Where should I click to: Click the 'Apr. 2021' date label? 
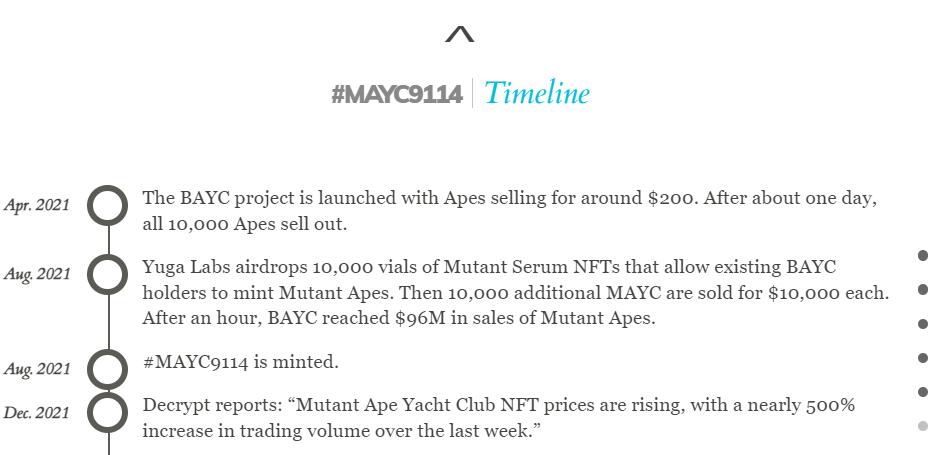click(37, 206)
